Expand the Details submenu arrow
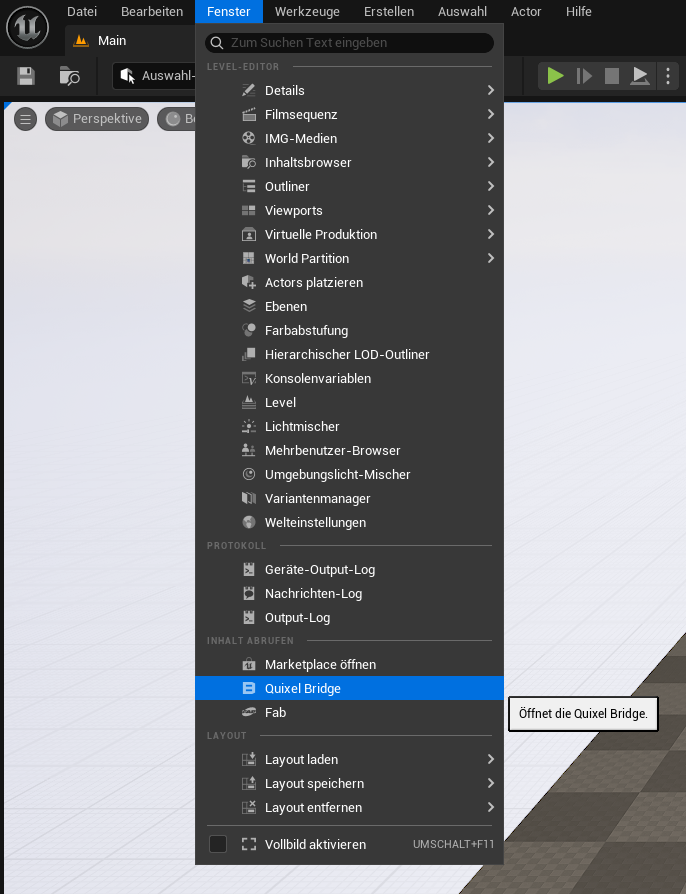 pos(491,91)
